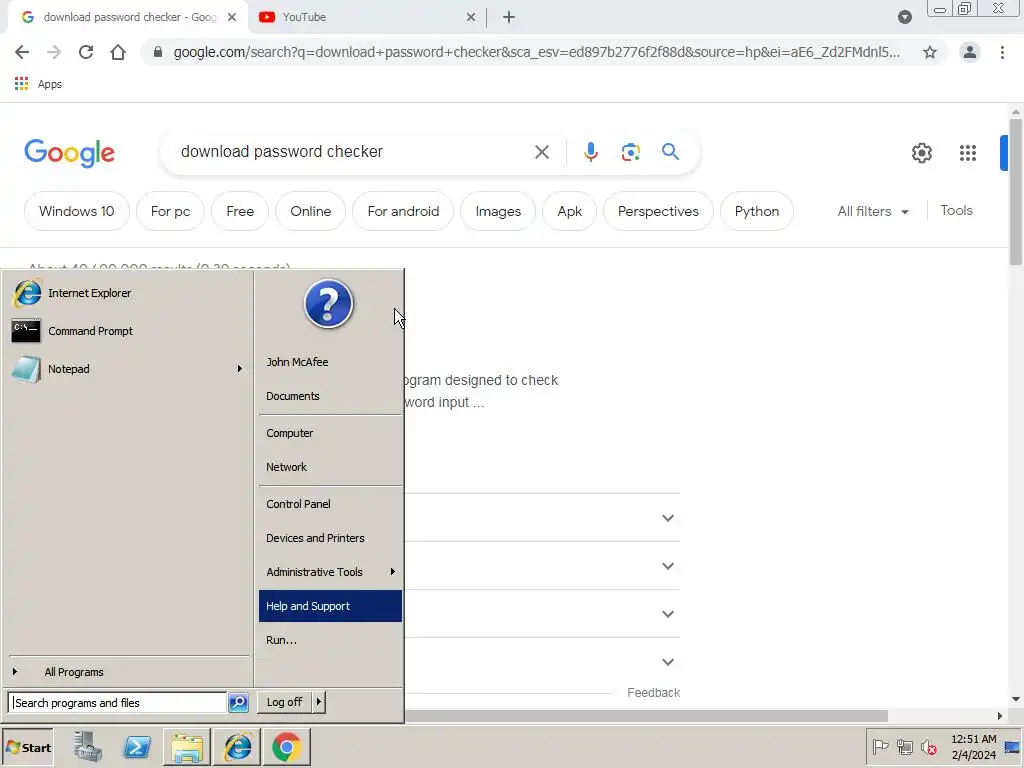Apply the Free filter chip

(x=240, y=212)
